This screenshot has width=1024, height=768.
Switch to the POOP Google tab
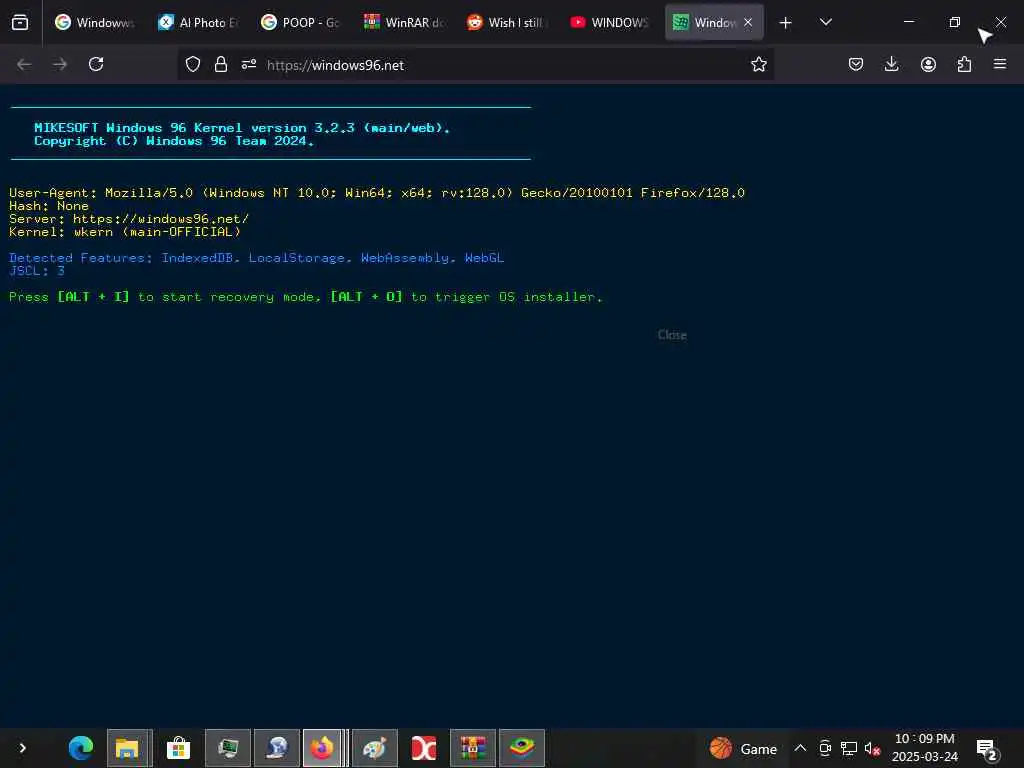pyautogui.click(x=301, y=22)
